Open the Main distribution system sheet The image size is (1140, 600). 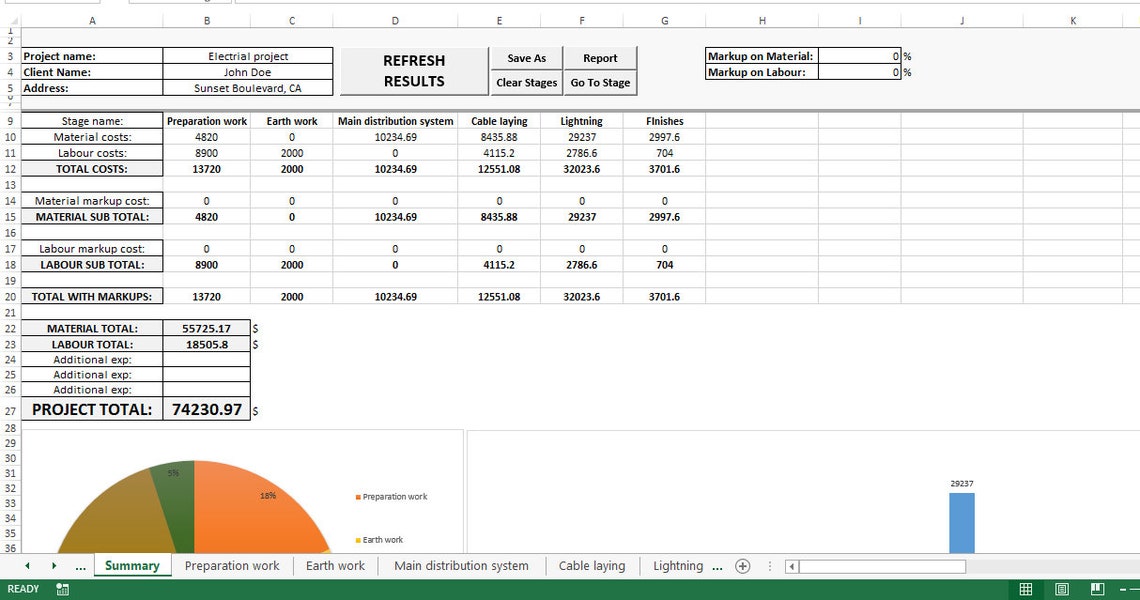click(460, 565)
